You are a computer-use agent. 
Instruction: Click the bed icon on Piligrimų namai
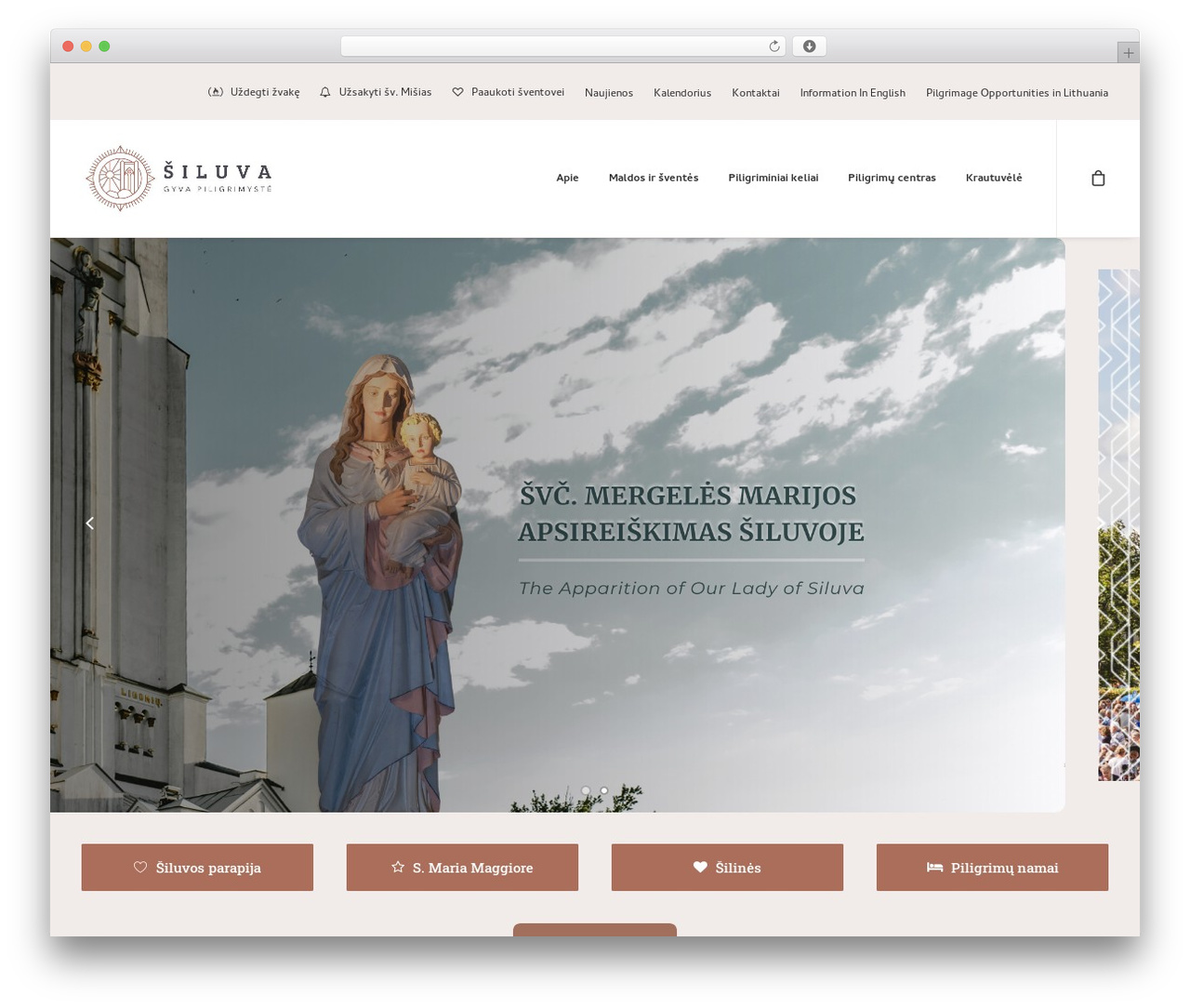coord(934,867)
